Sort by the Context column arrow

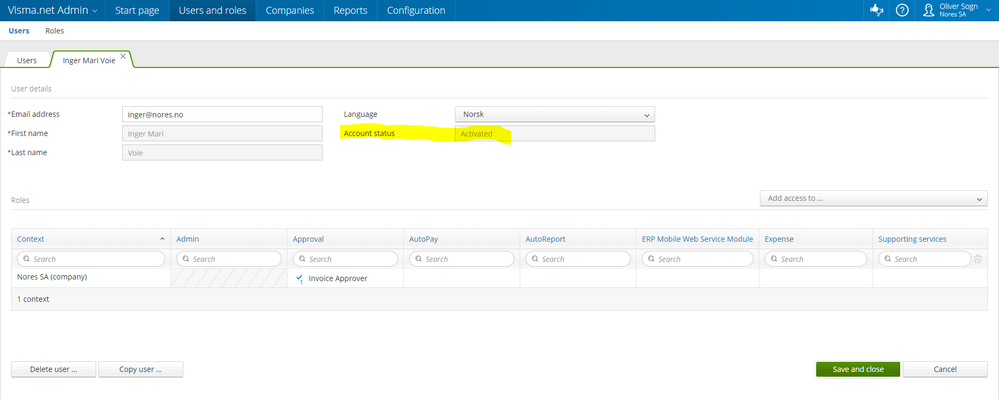tap(162, 239)
